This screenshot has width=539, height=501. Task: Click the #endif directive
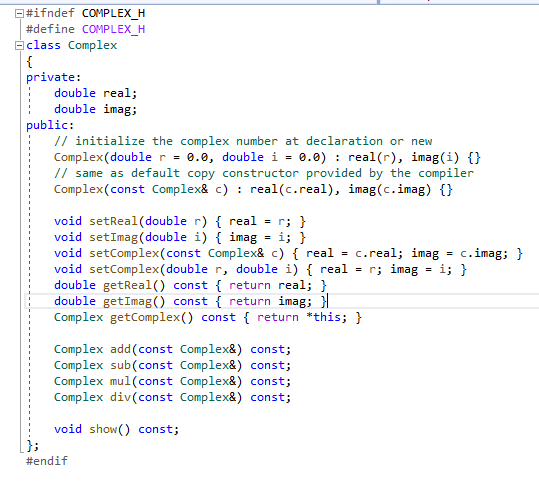[x=47, y=461]
